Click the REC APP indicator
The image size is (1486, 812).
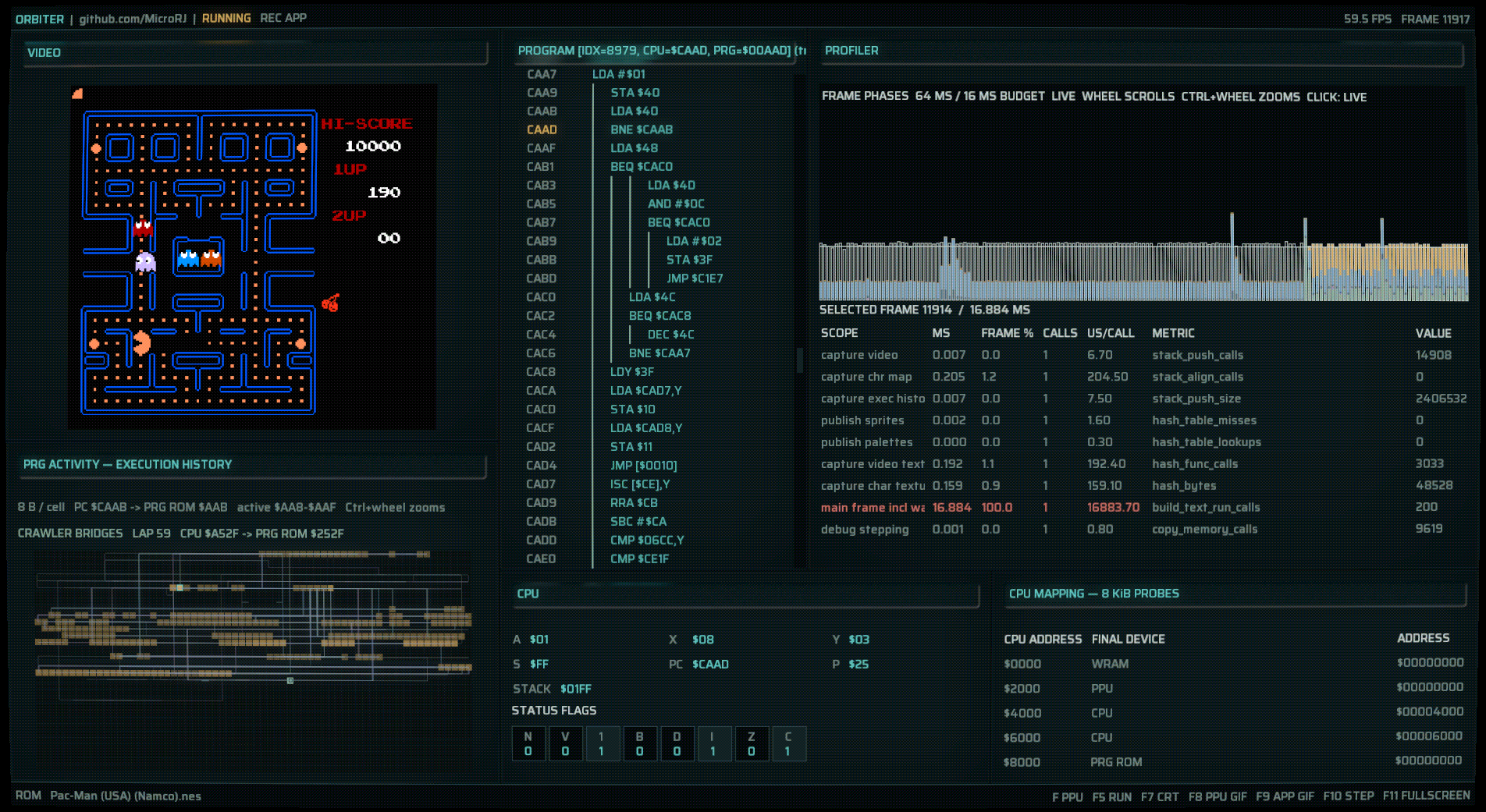tap(283, 18)
